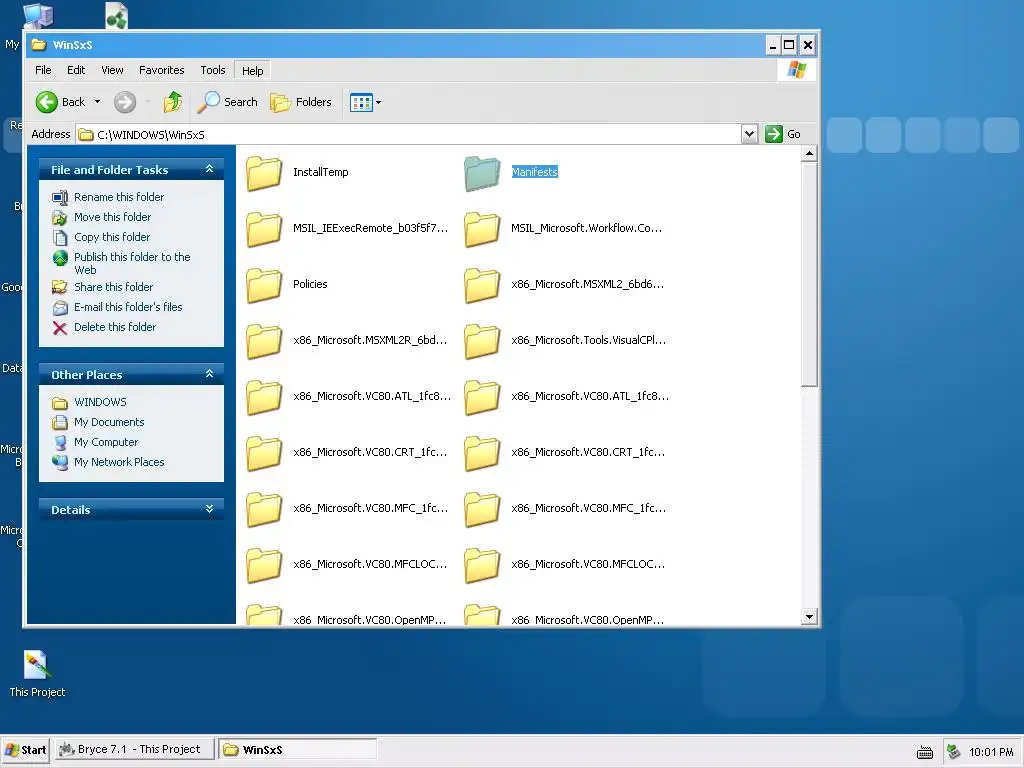Click the Rename this folder icon
Screen dimensions: 1024x768
(59, 197)
